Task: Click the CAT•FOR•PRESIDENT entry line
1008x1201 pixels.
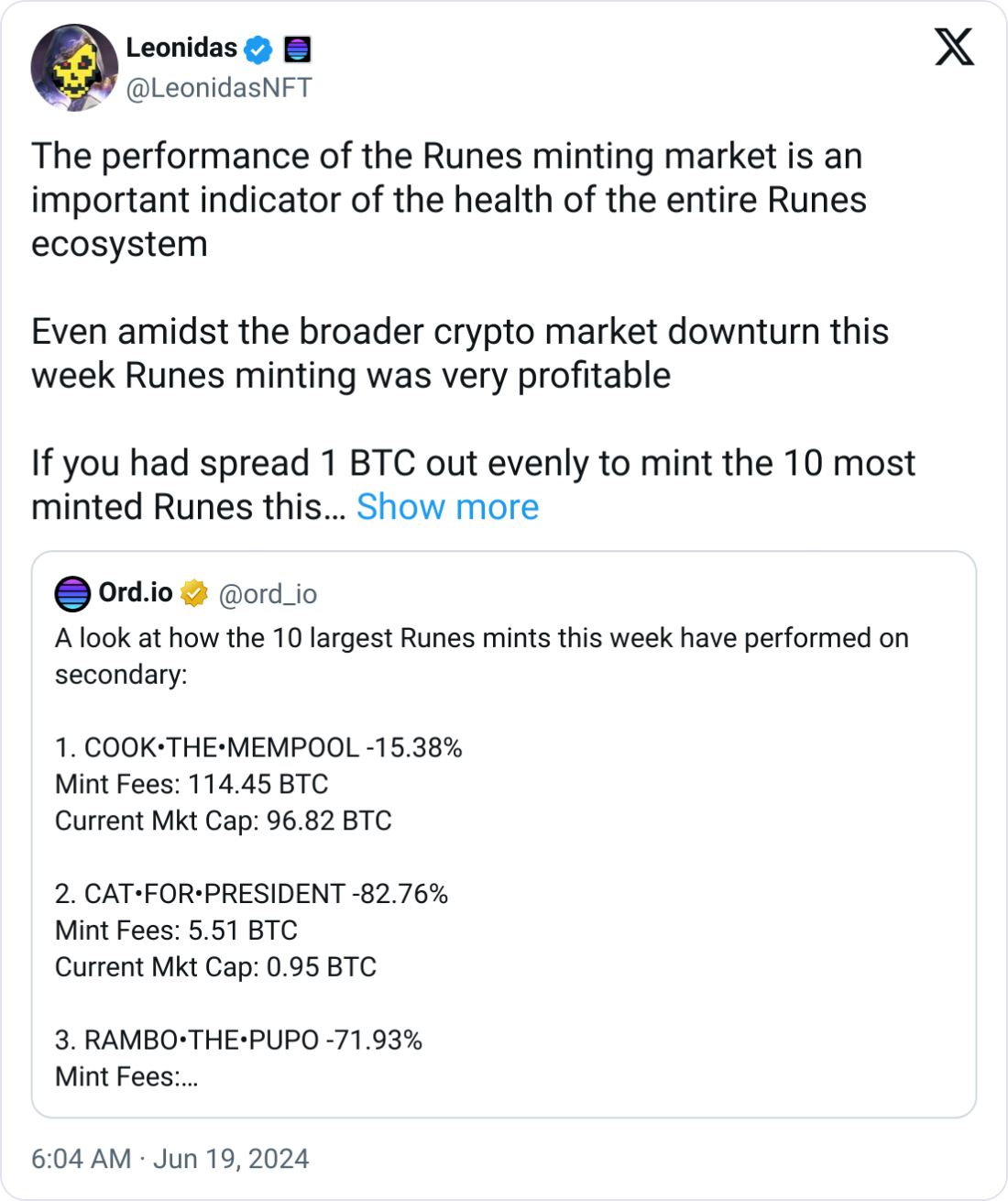Action: tap(251, 894)
